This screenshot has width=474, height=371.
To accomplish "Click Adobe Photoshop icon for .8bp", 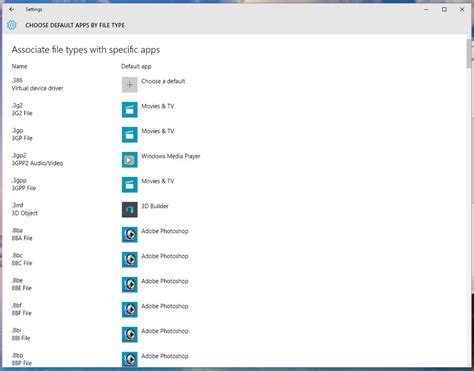I will (x=130, y=359).
